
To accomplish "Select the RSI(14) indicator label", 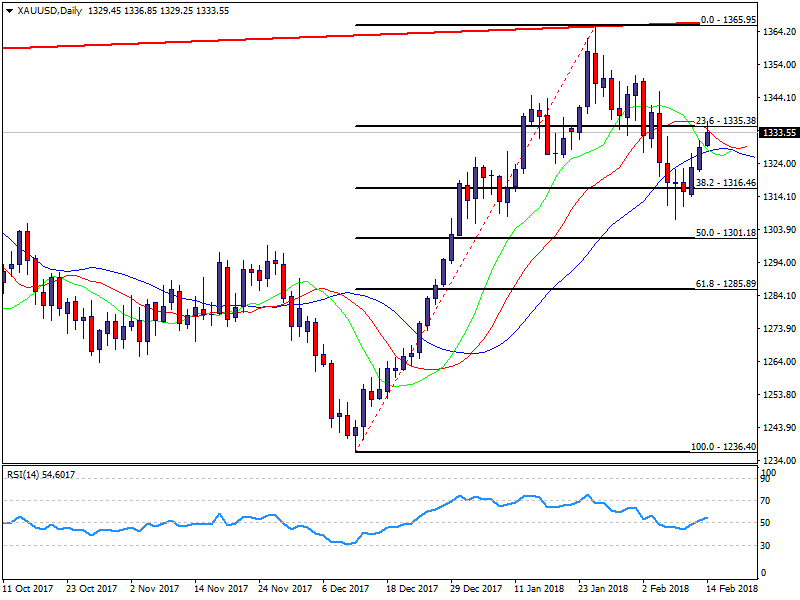I will (42, 473).
